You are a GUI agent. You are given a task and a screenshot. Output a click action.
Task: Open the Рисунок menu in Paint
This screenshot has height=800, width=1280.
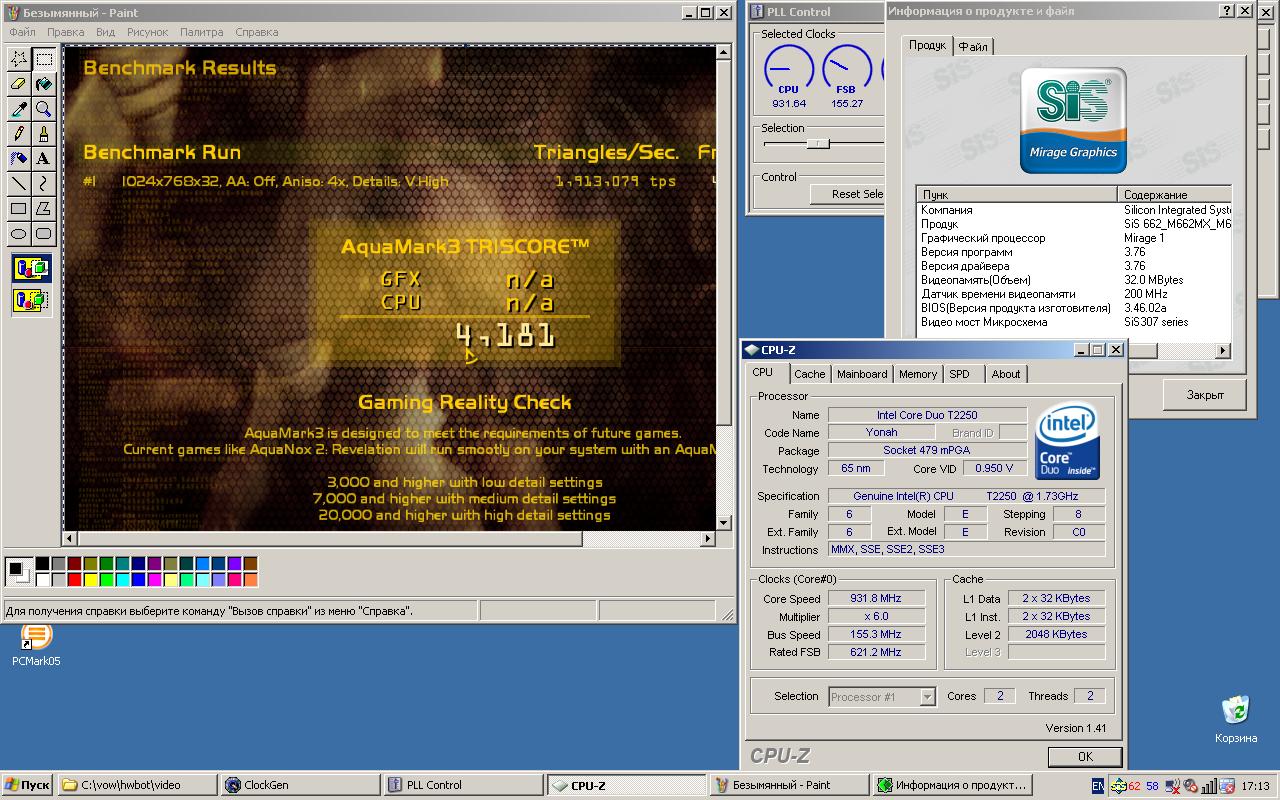(x=147, y=32)
